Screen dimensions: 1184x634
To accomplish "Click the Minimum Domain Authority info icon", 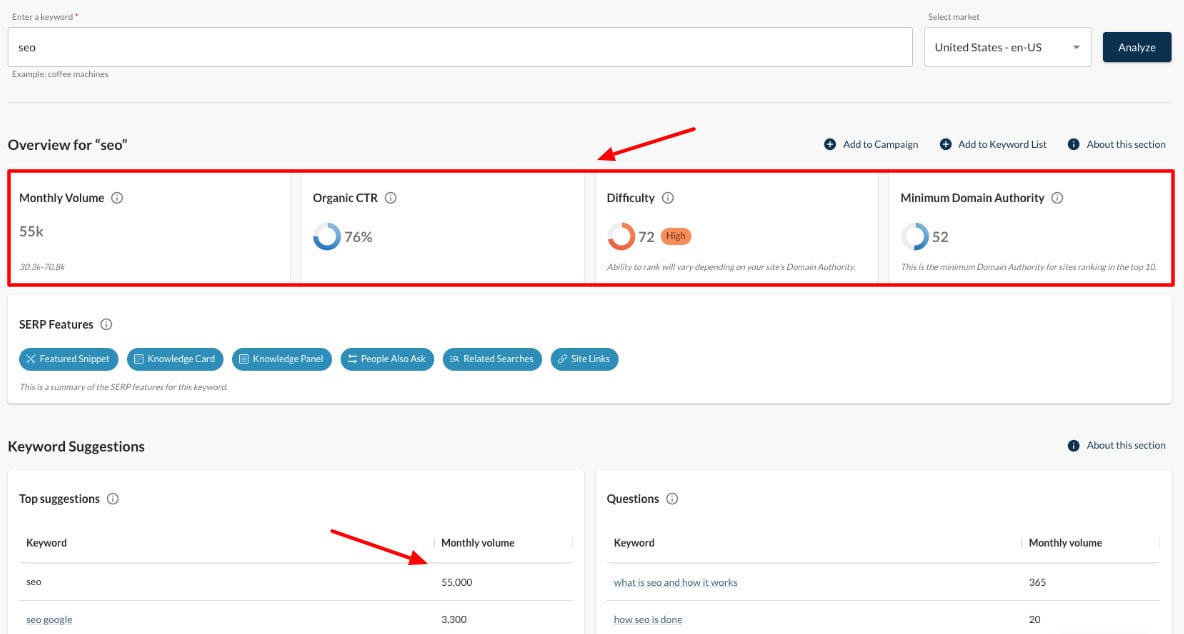I will (1057, 198).
